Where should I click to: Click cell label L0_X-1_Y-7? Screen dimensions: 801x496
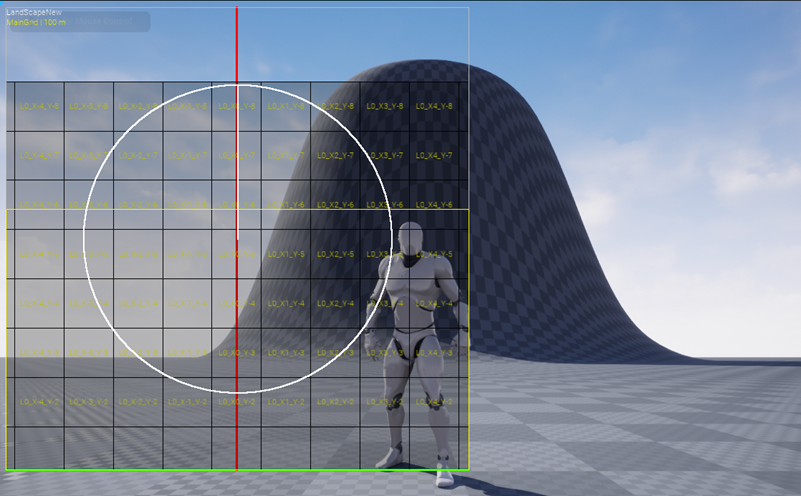[x=187, y=155]
